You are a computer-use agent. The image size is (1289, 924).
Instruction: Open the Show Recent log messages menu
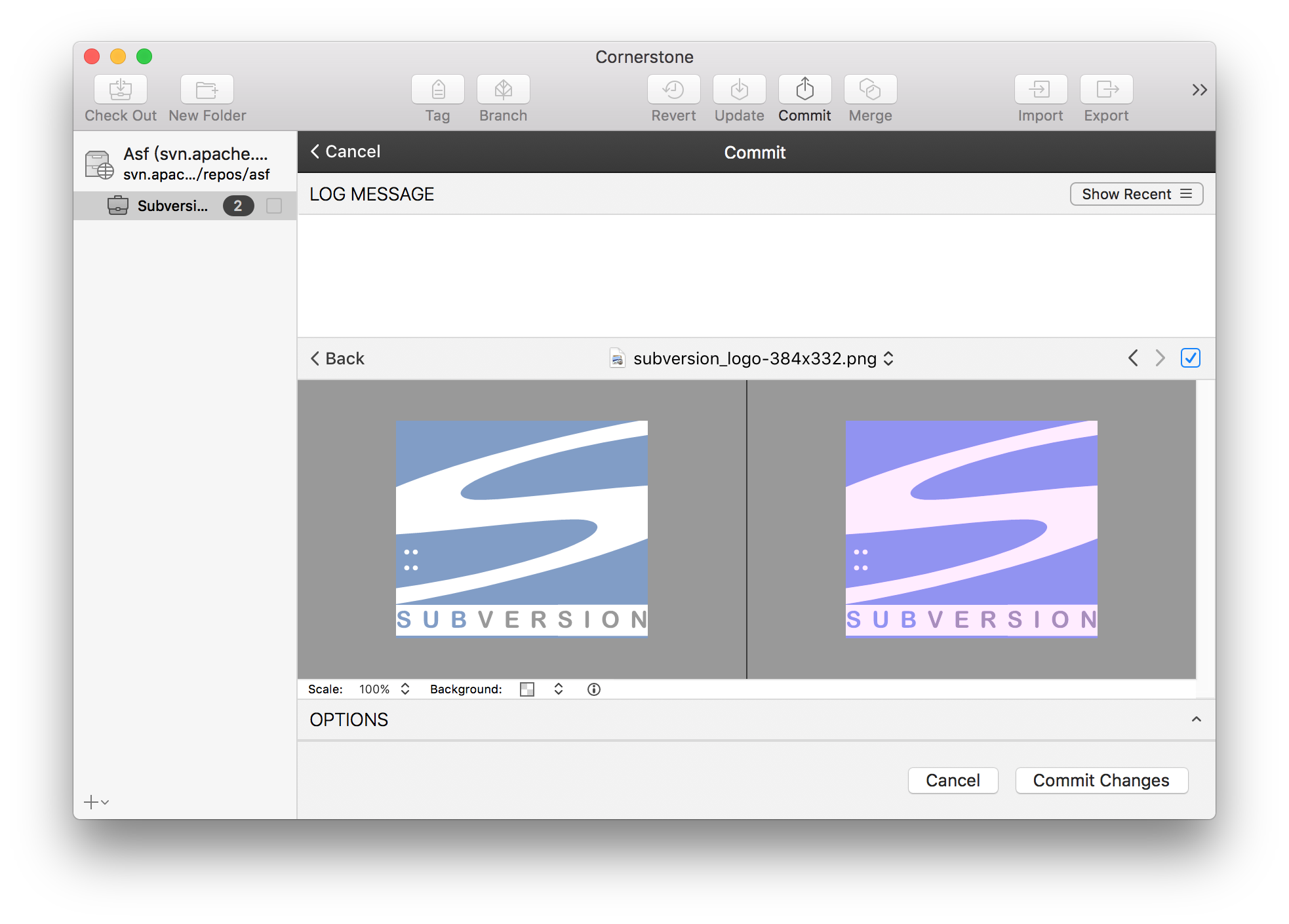coord(1136,194)
